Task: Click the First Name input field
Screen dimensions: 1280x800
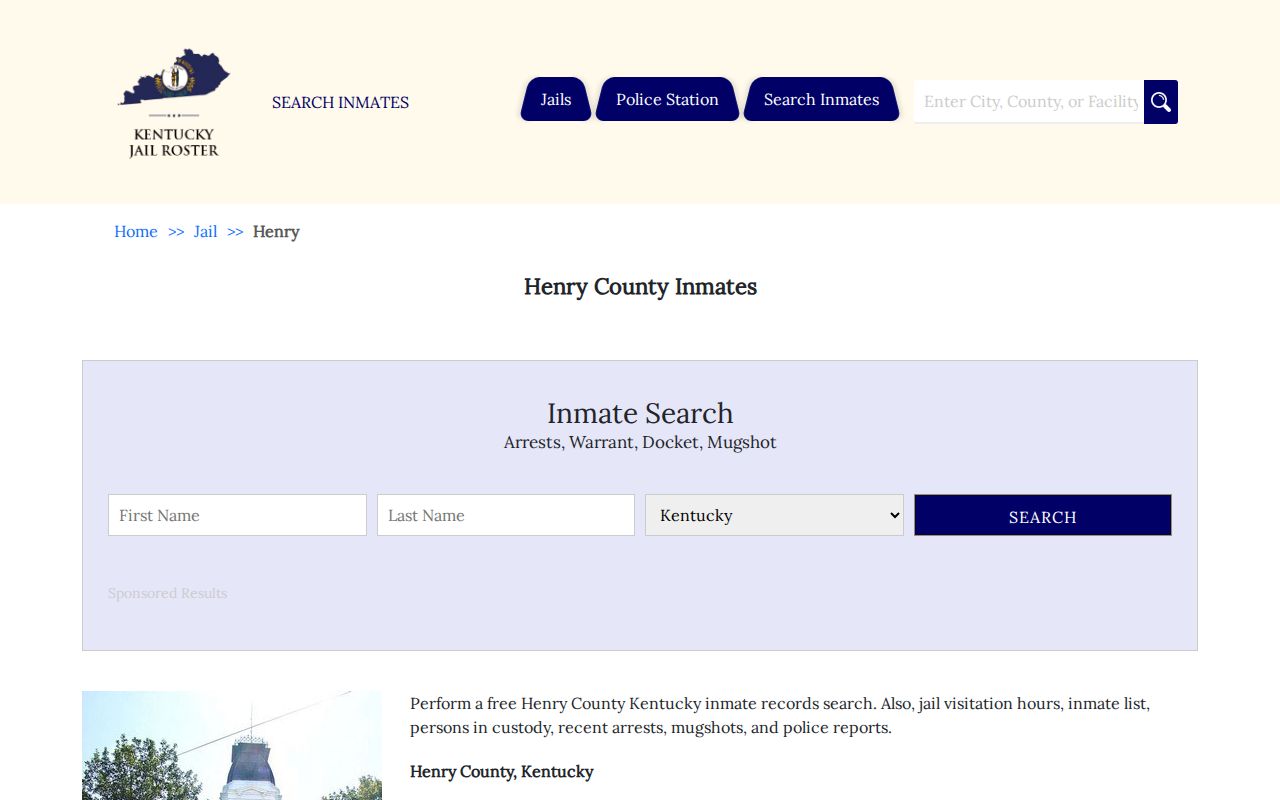Action: [x=237, y=515]
